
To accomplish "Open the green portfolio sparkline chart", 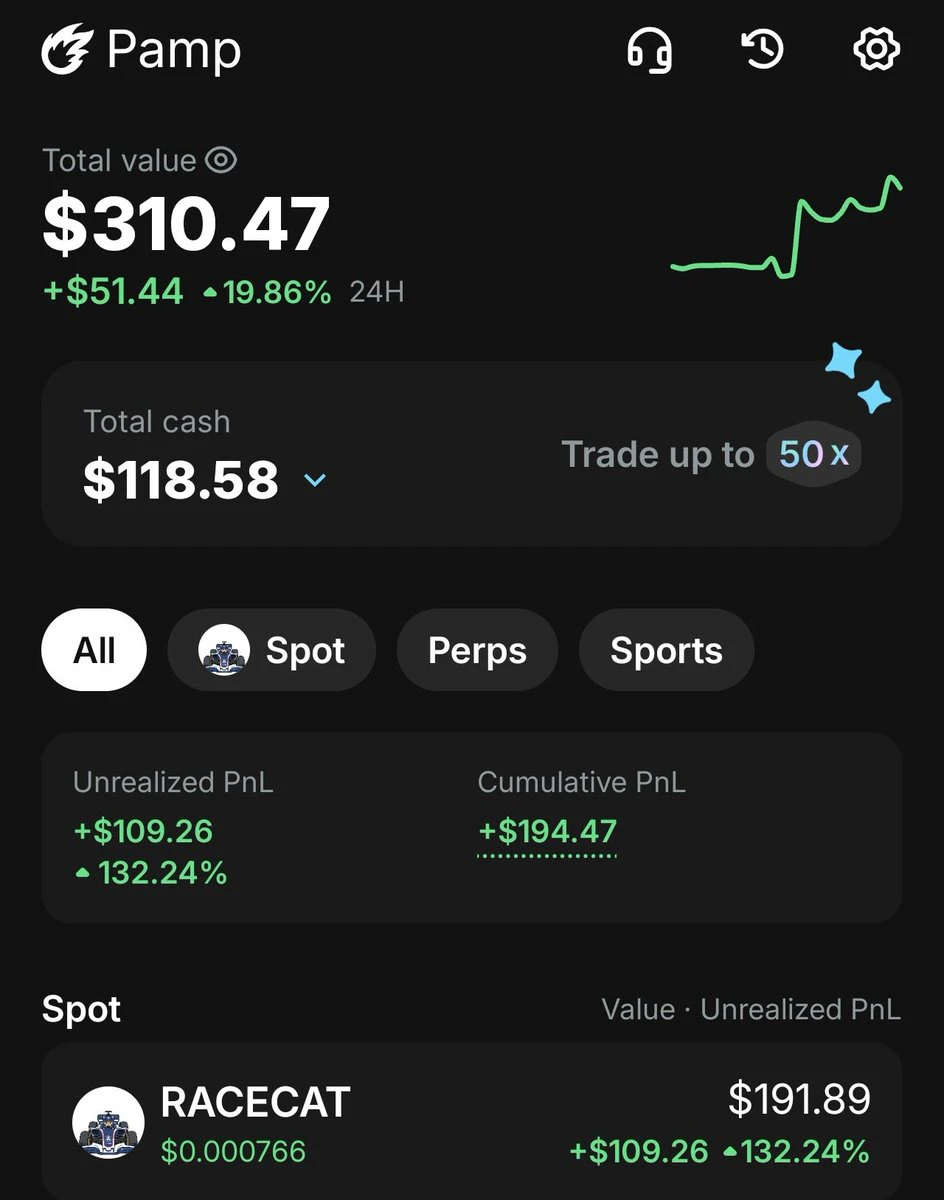I will (787, 227).
